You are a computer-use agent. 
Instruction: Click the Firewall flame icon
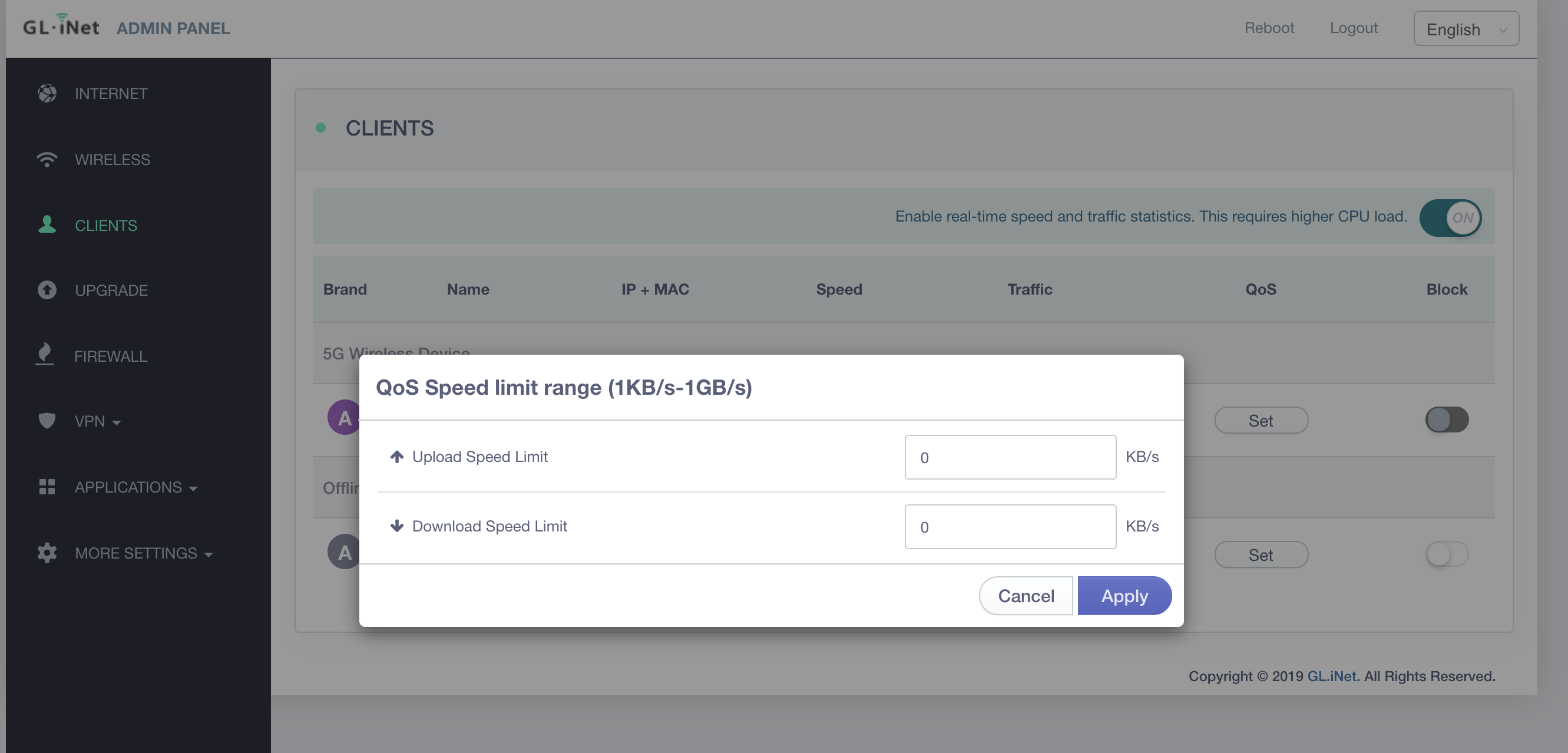(45, 354)
